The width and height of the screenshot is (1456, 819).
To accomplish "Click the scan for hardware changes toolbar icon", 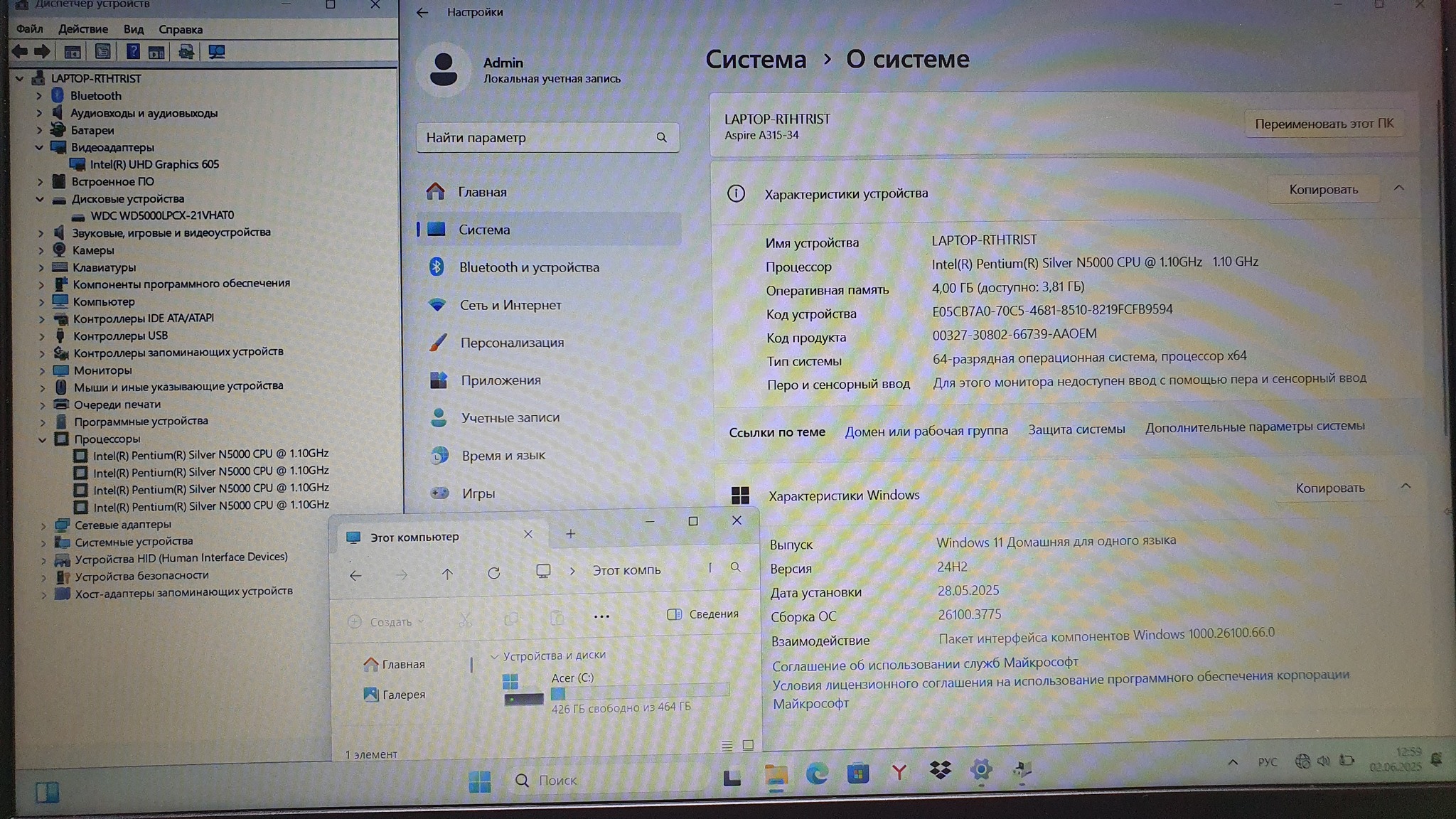I will coord(217,51).
